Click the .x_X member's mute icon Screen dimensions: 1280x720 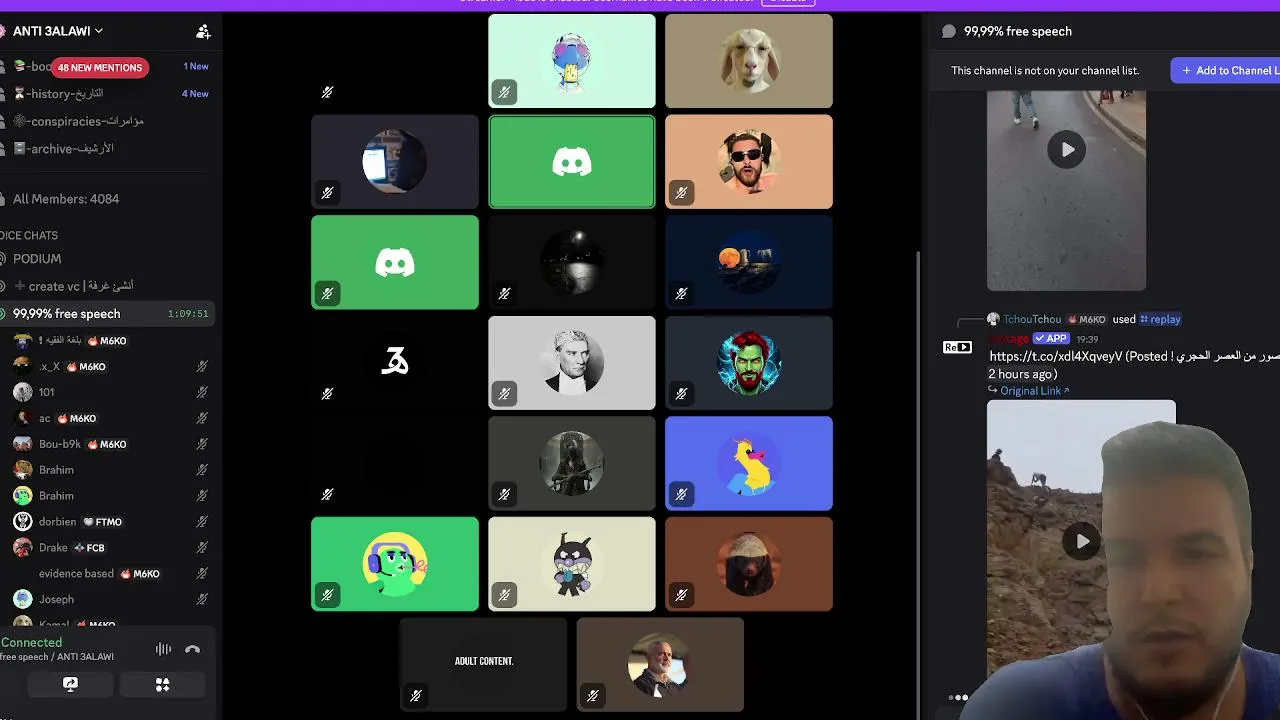(202, 367)
